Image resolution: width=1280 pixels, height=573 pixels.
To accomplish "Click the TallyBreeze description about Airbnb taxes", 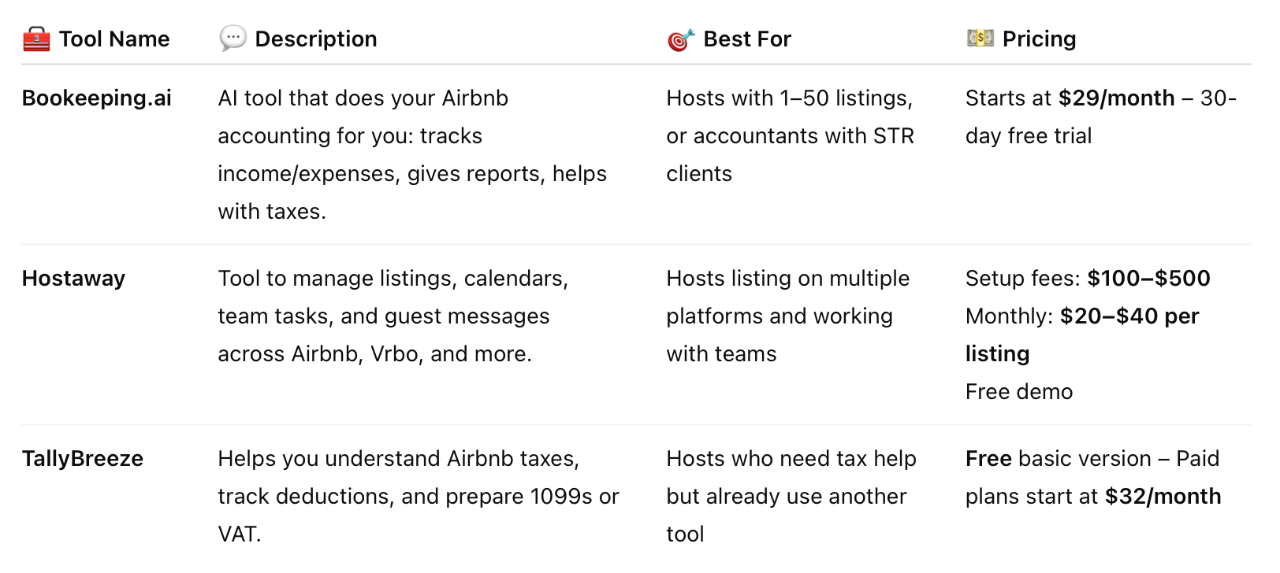I will coord(418,496).
